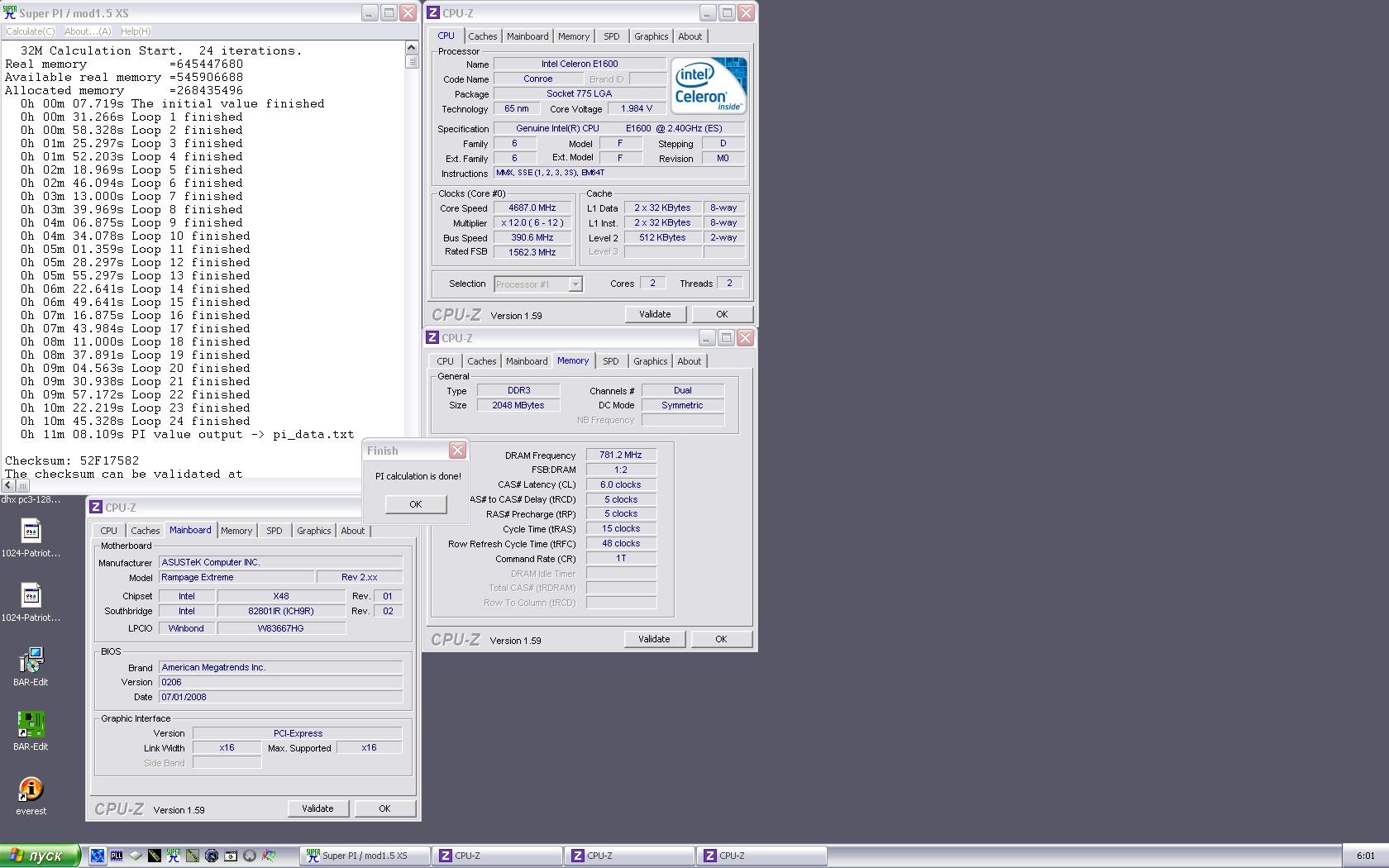Image resolution: width=1389 pixels, height=868 pixels.
Task: Click the white diamond quick launch icon
Action: coord(136,856)
